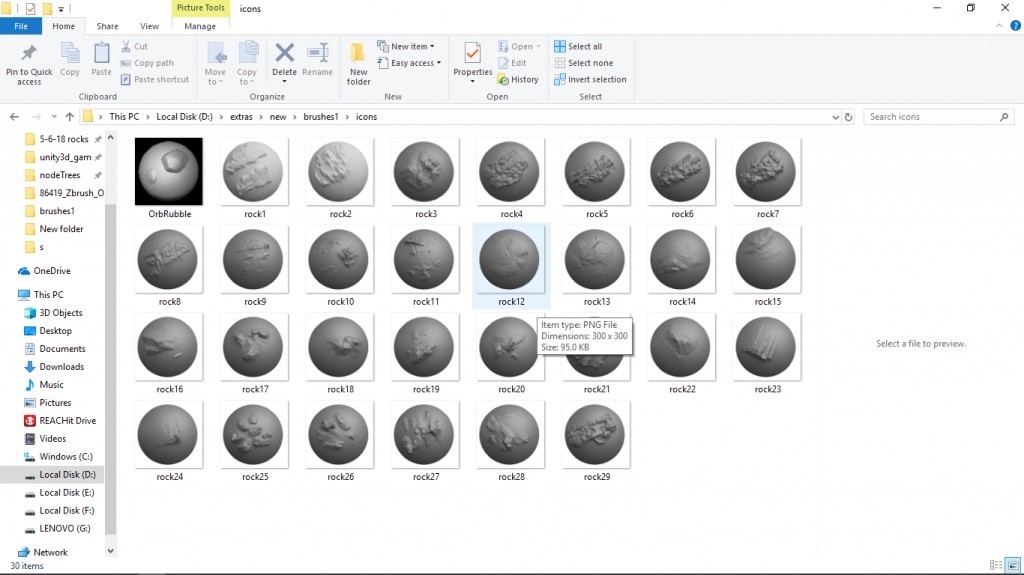1024x575 pixels.
Task: Open the View ribbon tab
Action: pos(149,26)
